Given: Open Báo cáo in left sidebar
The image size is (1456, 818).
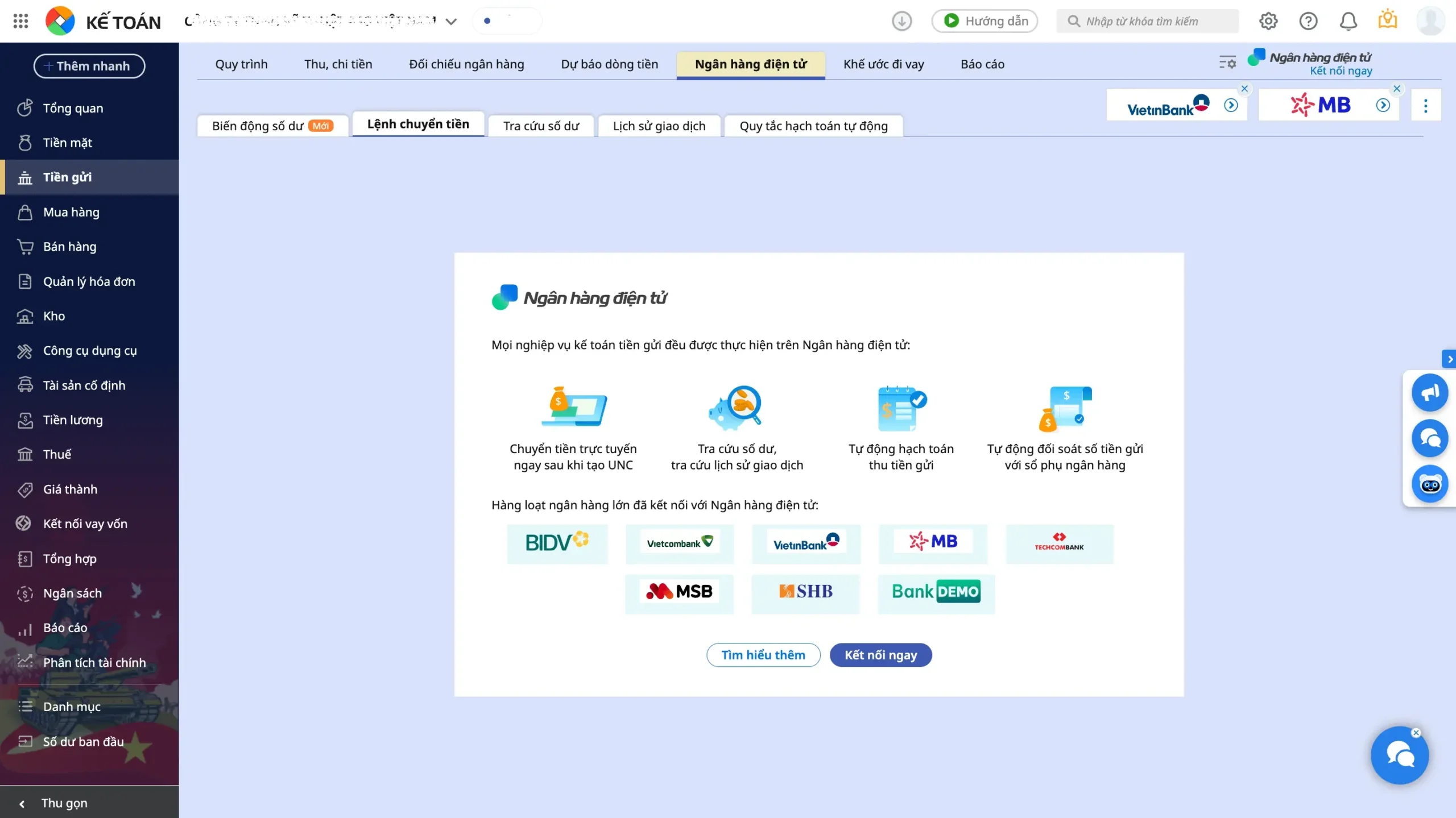Looking at the screenshot, I should click(x=89, y=628).
